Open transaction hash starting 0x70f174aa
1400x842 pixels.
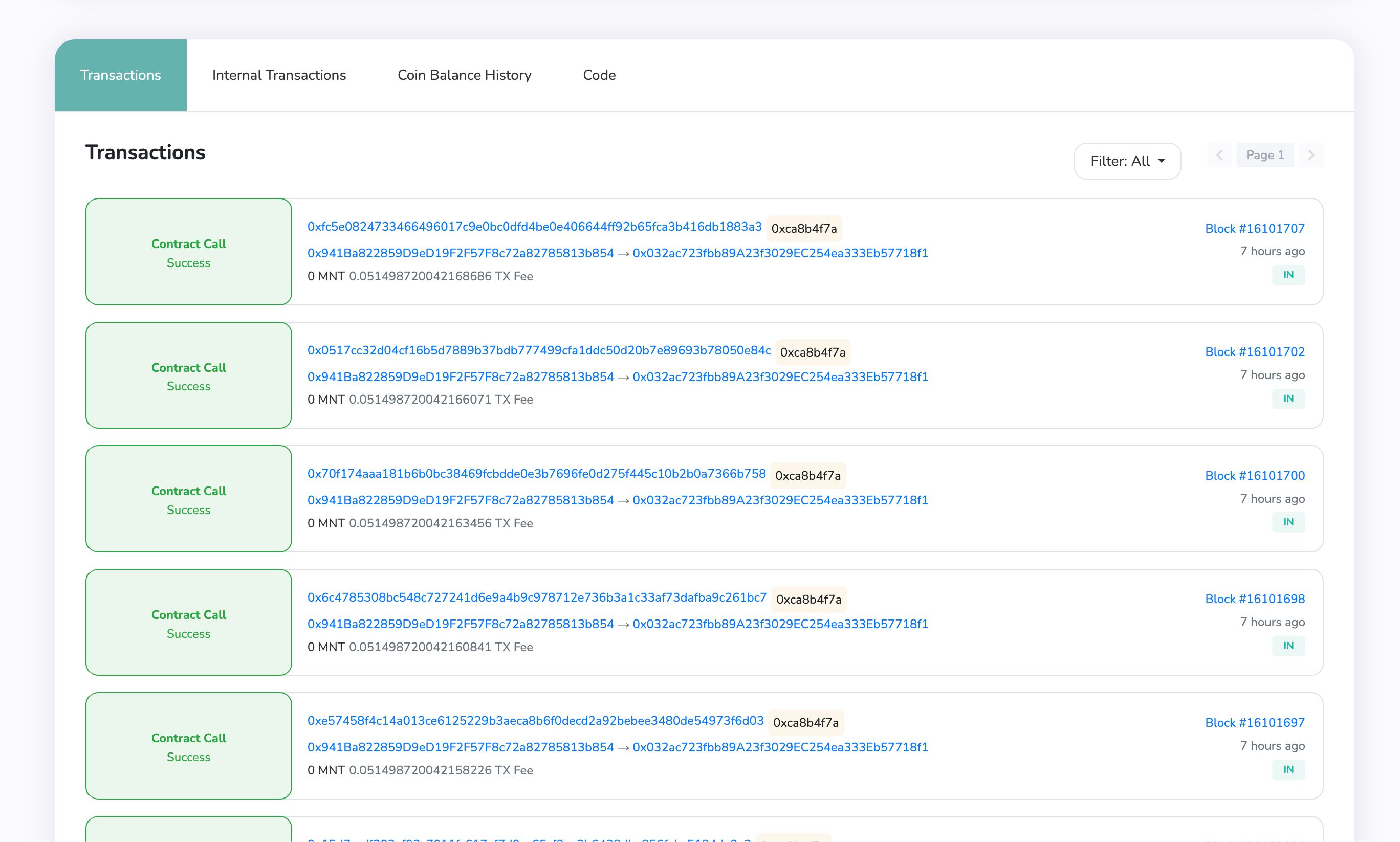tap(536, 473)
